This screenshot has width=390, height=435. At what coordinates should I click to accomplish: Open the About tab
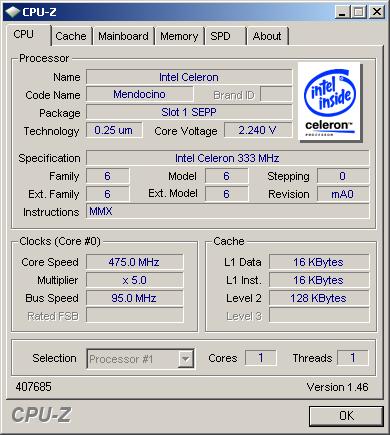click(x=267, y=36)
